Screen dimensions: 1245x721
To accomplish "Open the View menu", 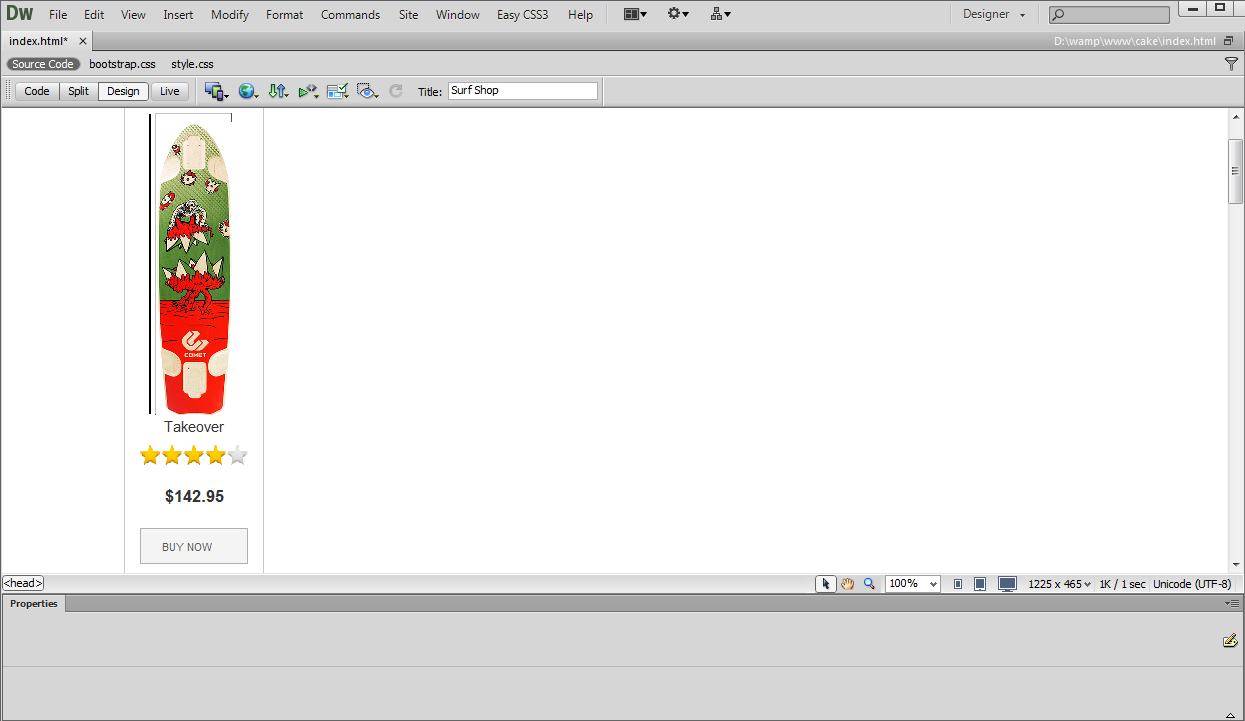I will [x=133, y=15].
